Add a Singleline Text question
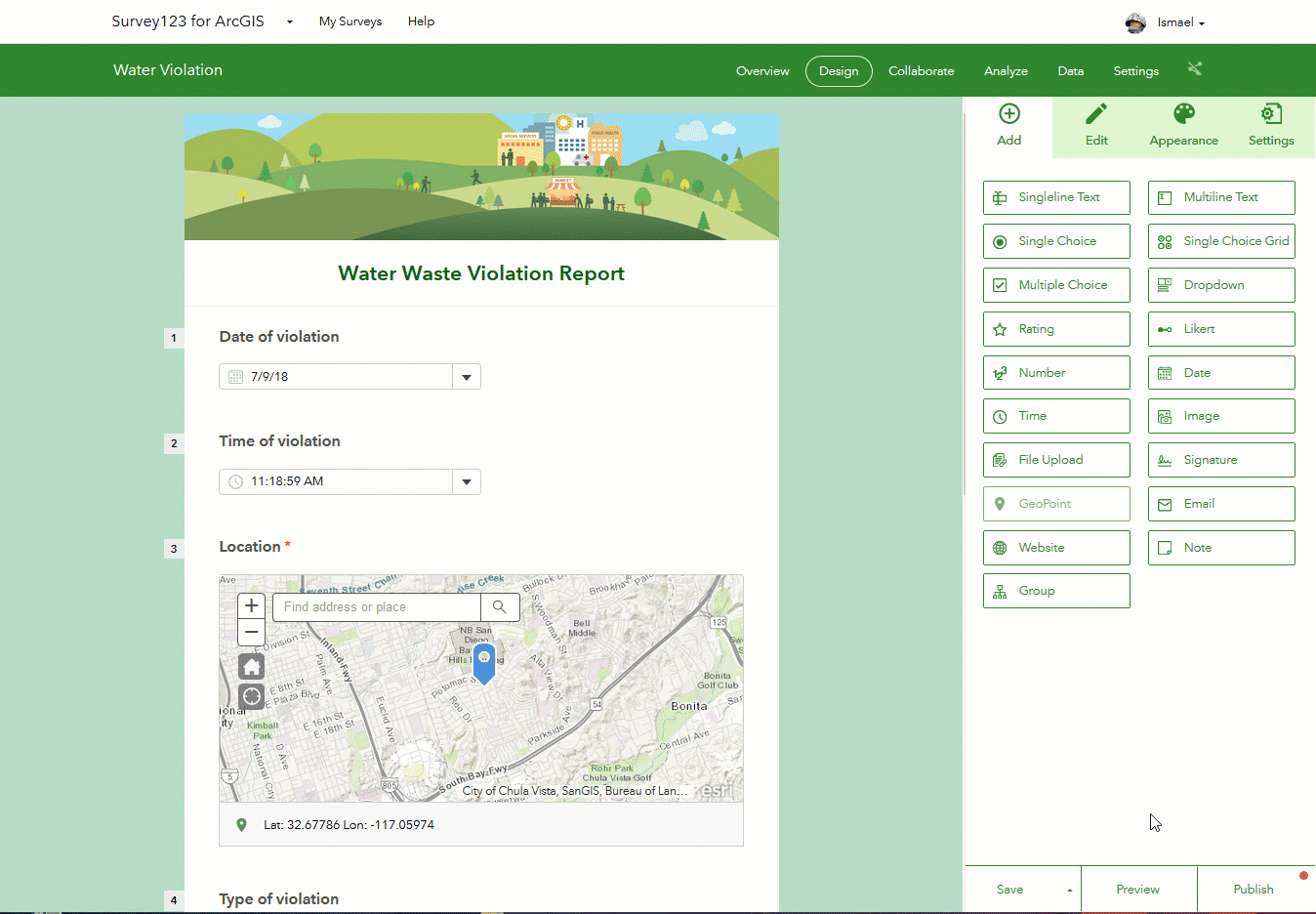Screen dimensions: 1316x914 (1056, 197)
